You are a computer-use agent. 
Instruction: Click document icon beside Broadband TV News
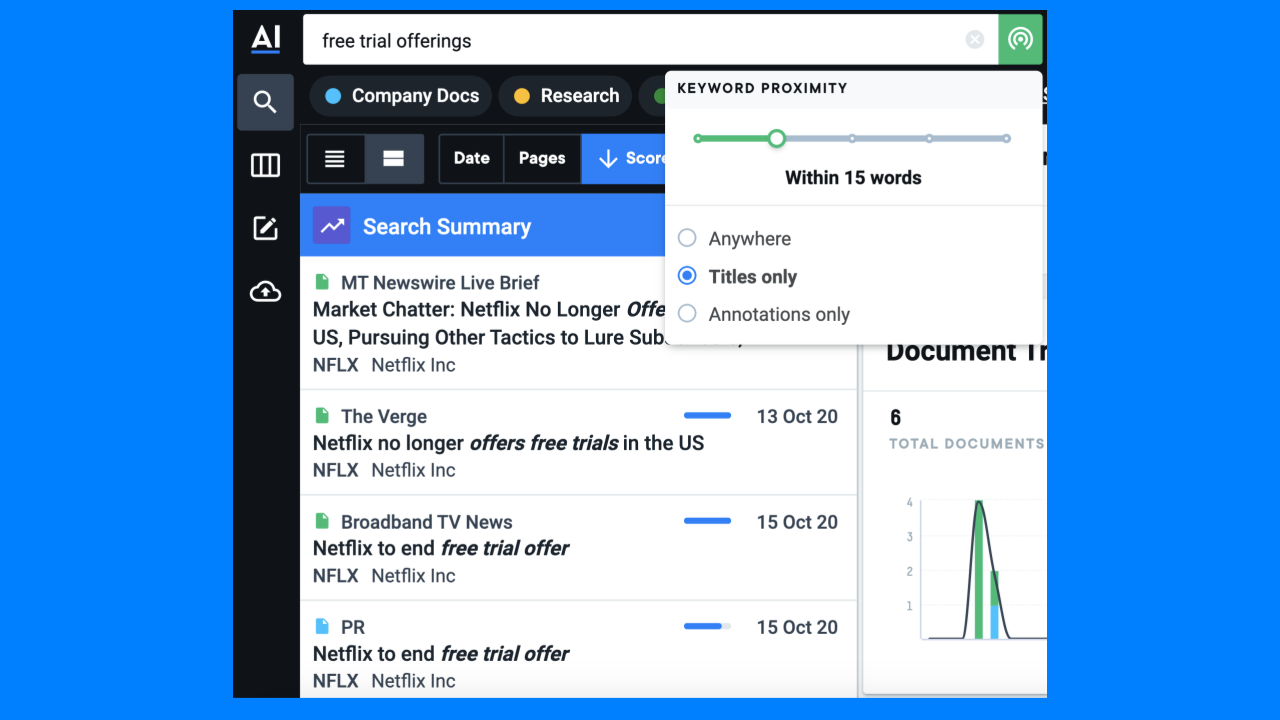click(x=322, y=521)
